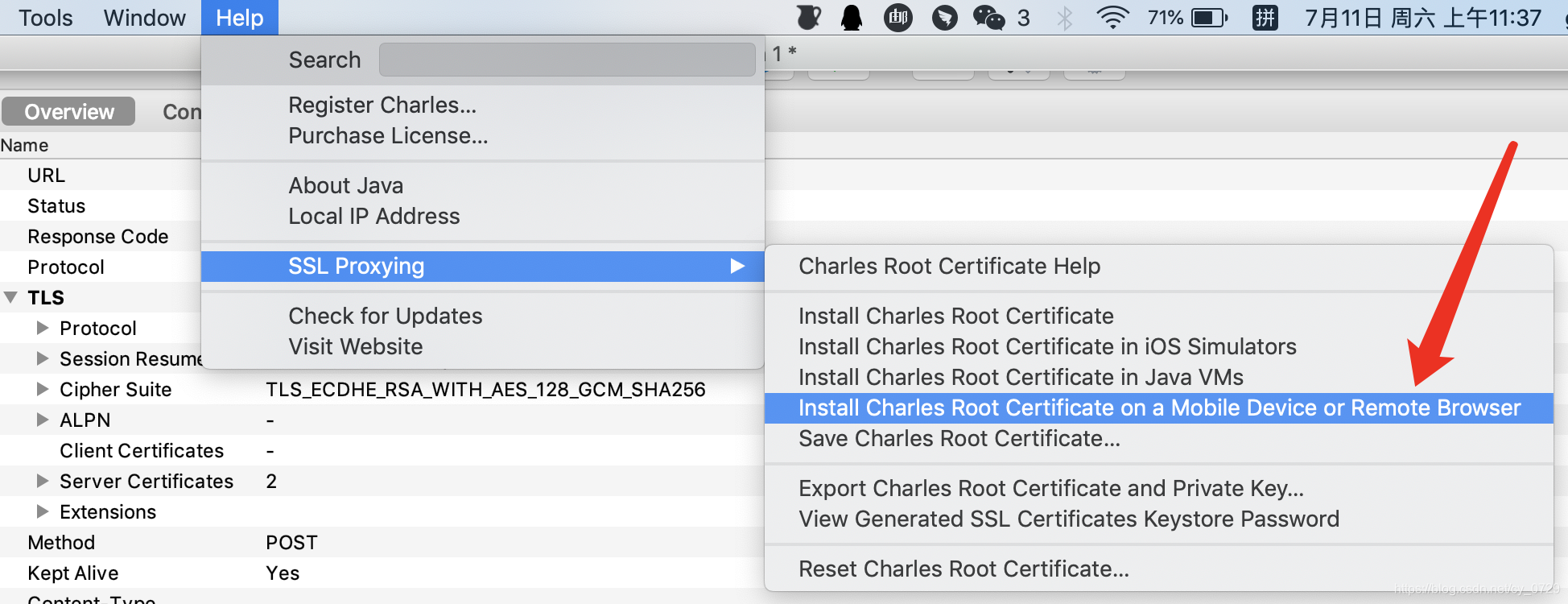This screenshot has height=604, width=1568.
Task: Click the WeChat menu bar icon
Action: 988,18
